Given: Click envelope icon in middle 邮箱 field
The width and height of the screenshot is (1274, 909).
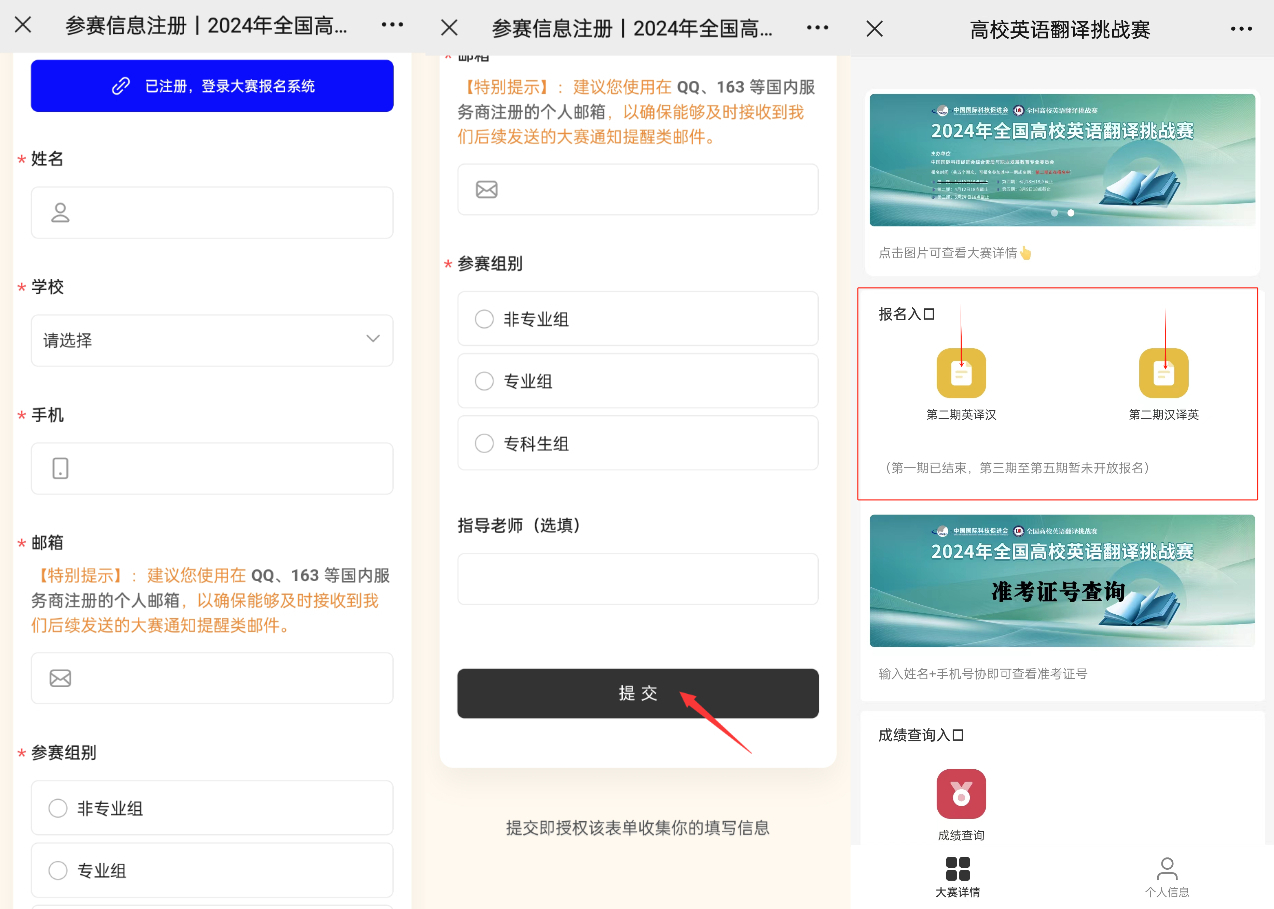Looking at the screenshot, I should coord(487,190).
